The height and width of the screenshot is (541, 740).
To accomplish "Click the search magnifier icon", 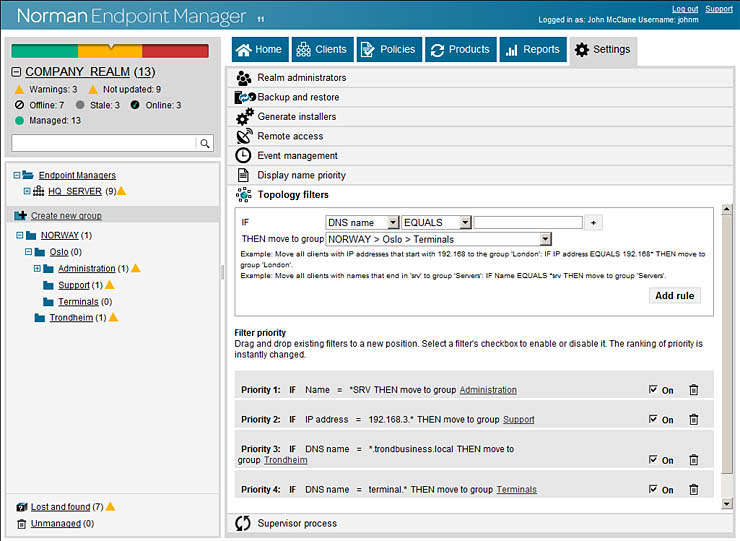I will pos(205,144).
